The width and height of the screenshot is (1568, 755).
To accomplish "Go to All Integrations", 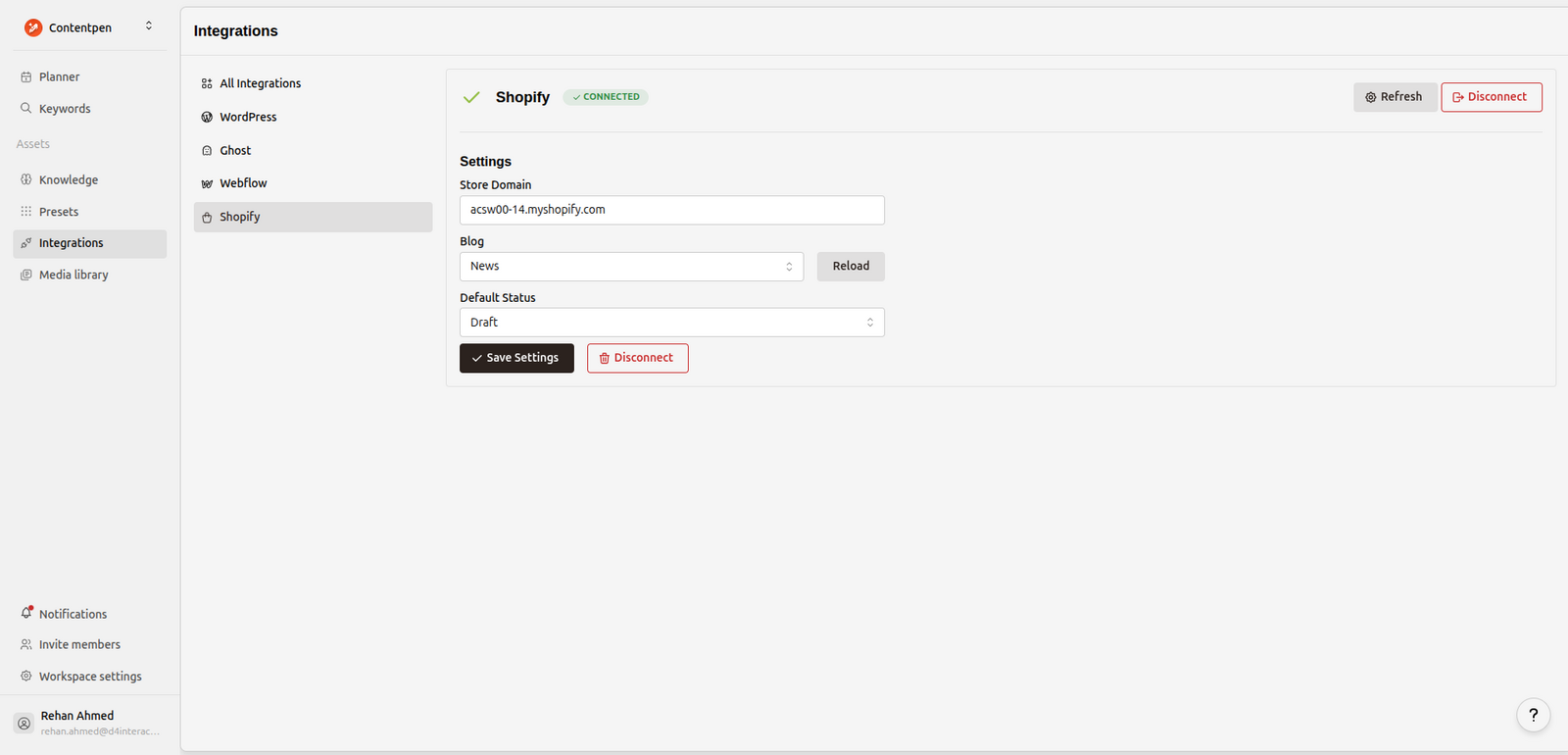I will tap(260, 83).
